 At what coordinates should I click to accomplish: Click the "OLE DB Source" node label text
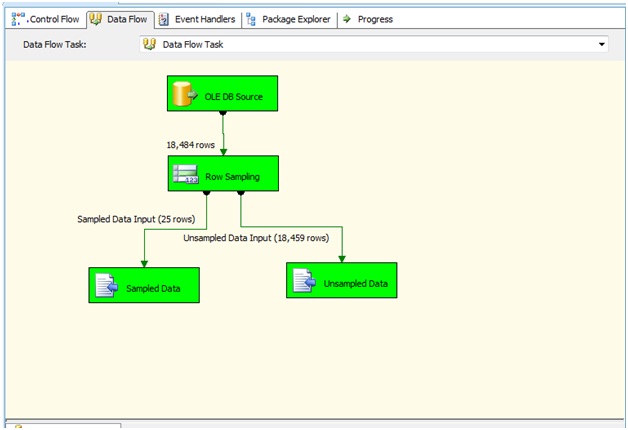[232, 95]
